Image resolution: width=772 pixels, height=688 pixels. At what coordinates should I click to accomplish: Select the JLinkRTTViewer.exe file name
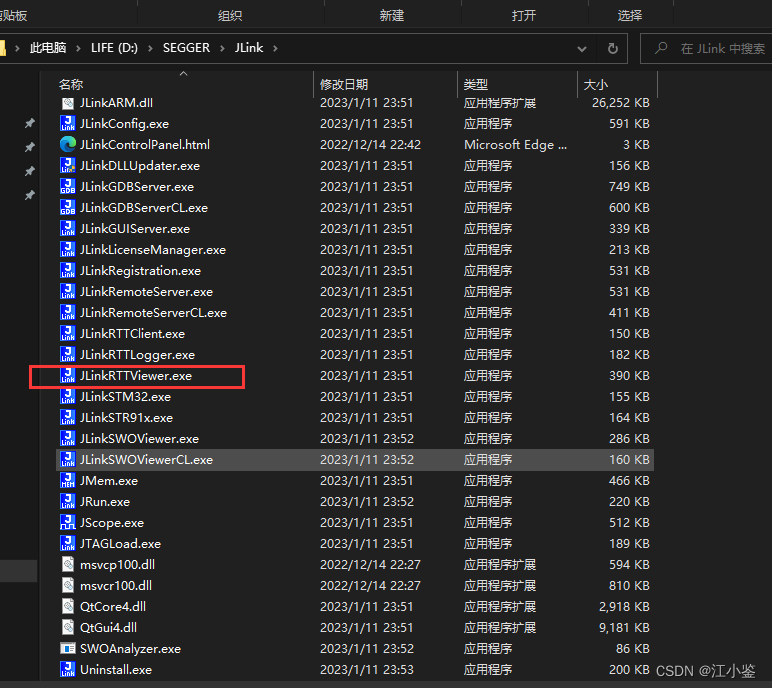136,376
